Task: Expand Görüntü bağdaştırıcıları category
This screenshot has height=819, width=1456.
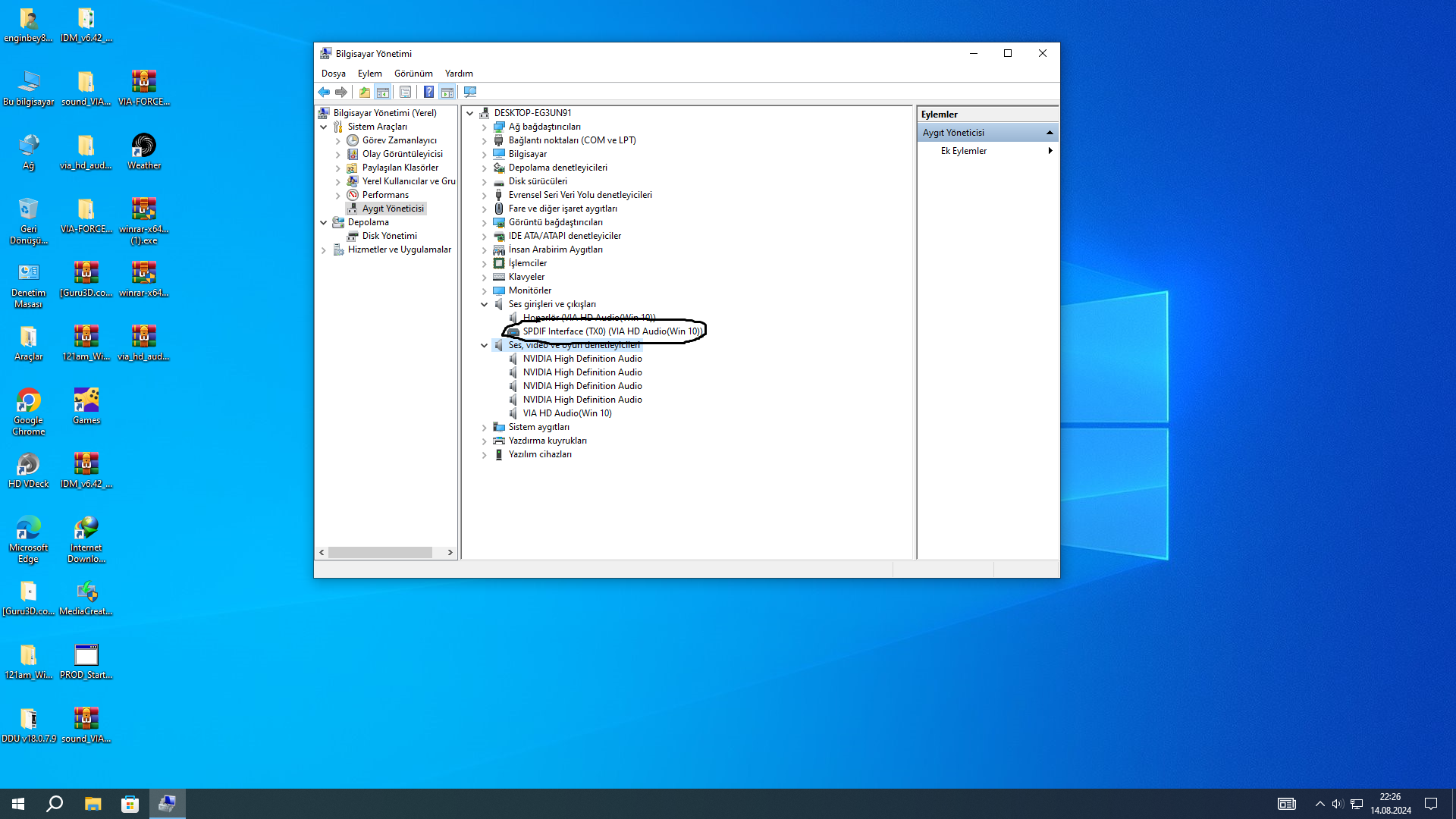Action: [x=485, y=222]
